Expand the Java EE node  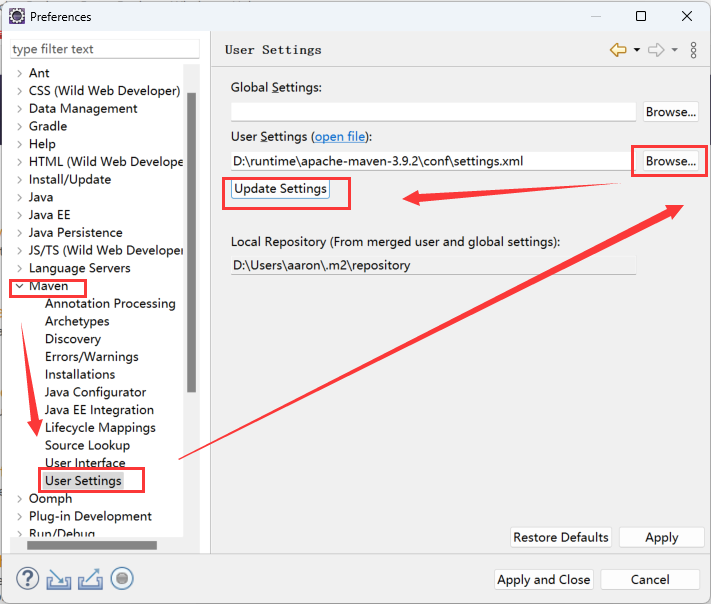(19, 215)
